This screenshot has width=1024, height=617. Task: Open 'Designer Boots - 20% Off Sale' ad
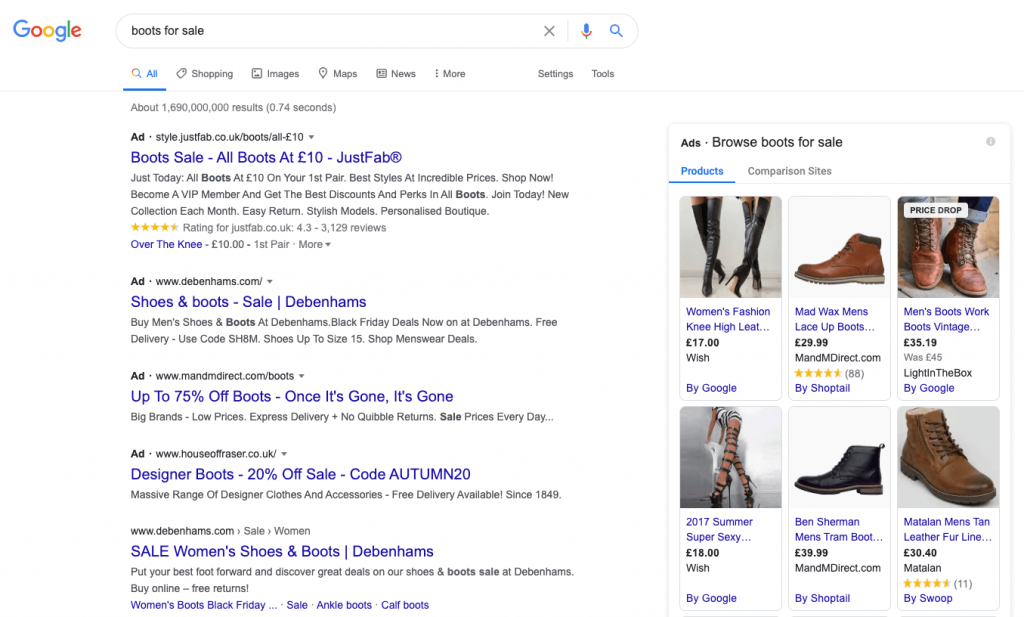300,474
